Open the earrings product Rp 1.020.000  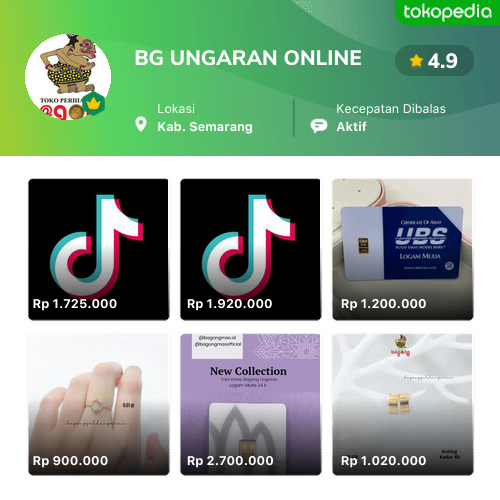[403, 404]
